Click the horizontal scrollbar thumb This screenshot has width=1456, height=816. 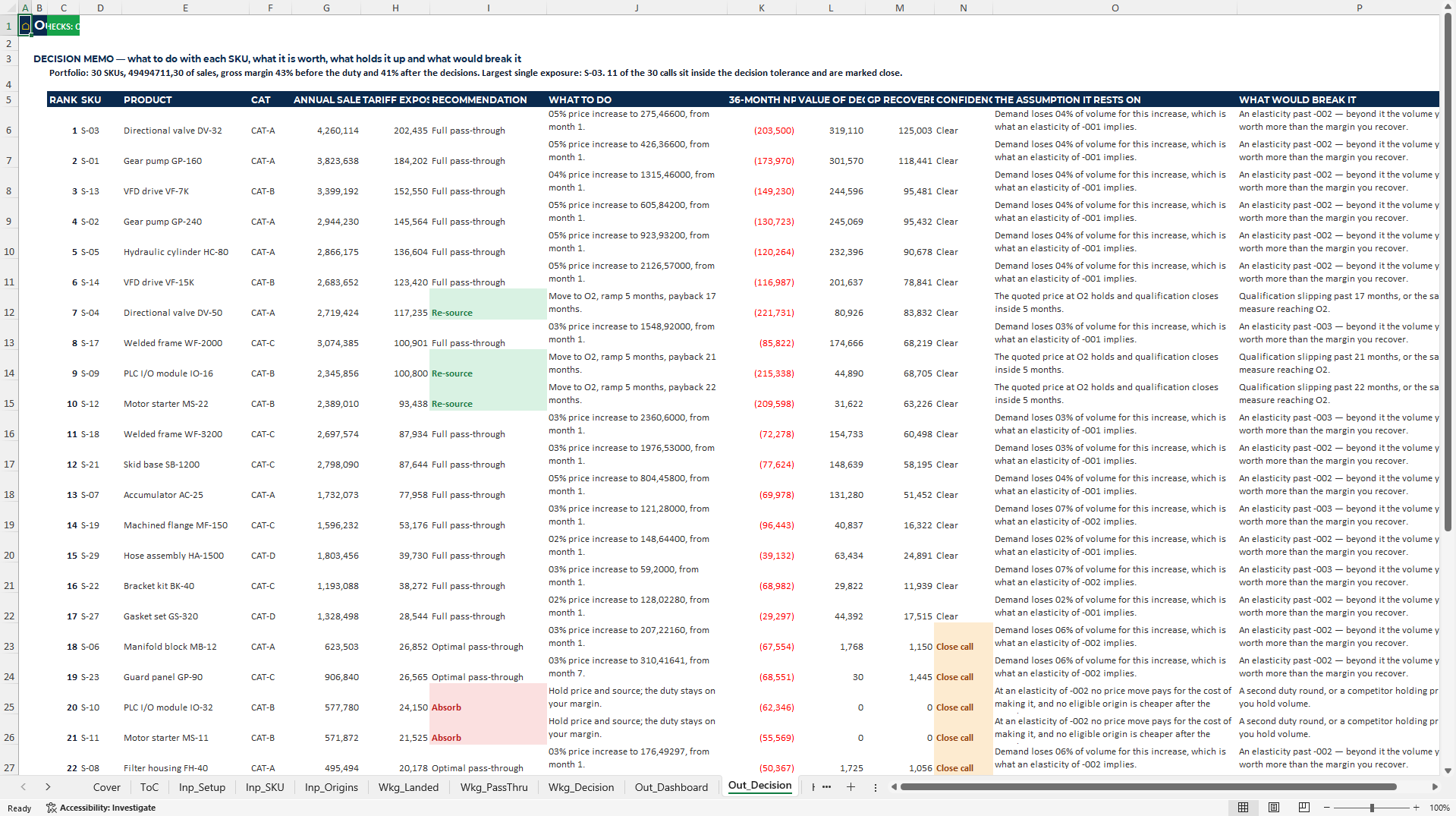(1148, 787)
